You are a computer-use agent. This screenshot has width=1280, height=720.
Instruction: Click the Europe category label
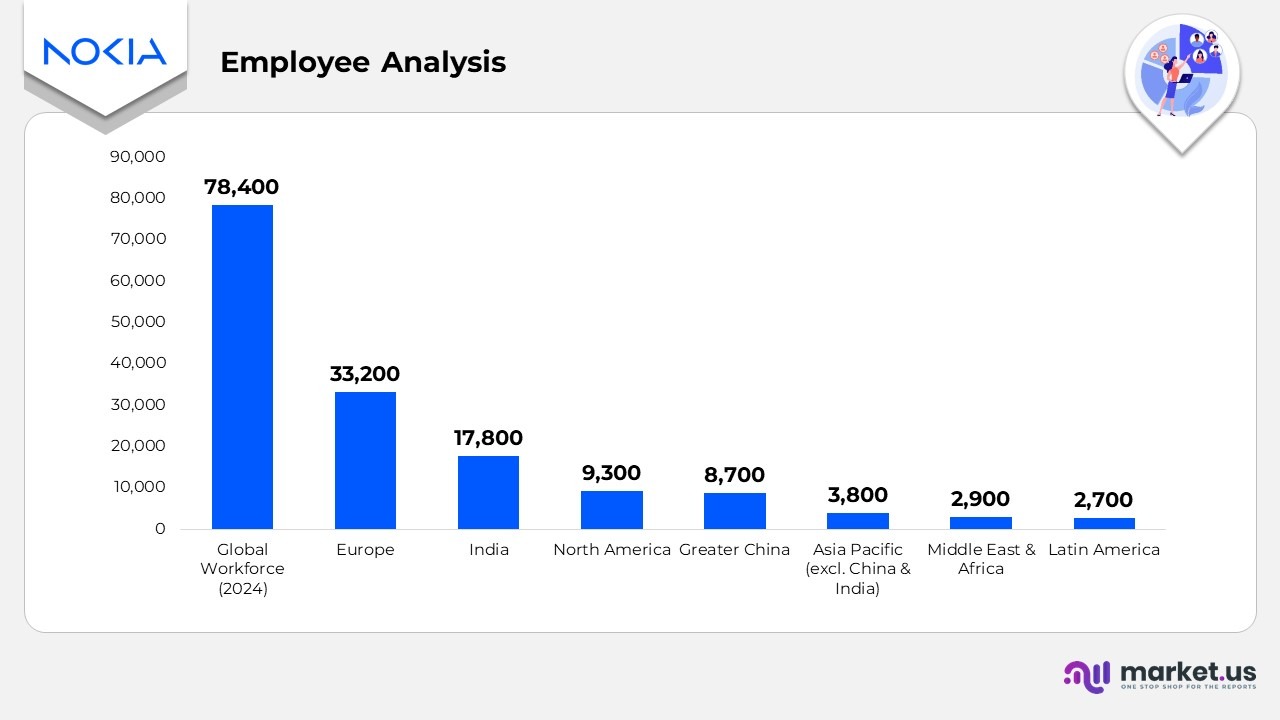click(365, 549)
